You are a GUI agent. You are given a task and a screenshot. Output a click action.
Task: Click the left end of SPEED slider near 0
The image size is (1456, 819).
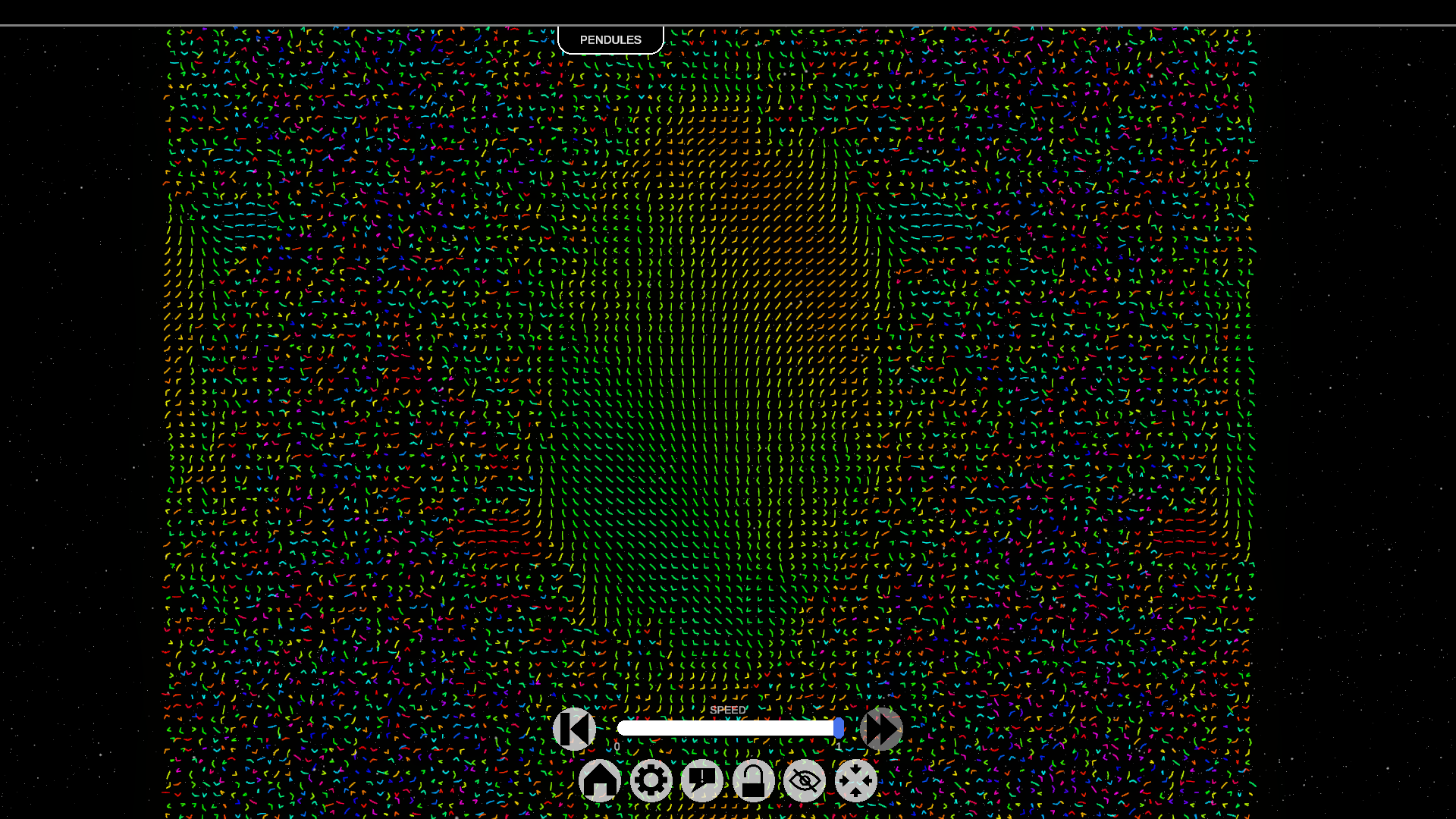pyautogui.click(x=623, y=728)
